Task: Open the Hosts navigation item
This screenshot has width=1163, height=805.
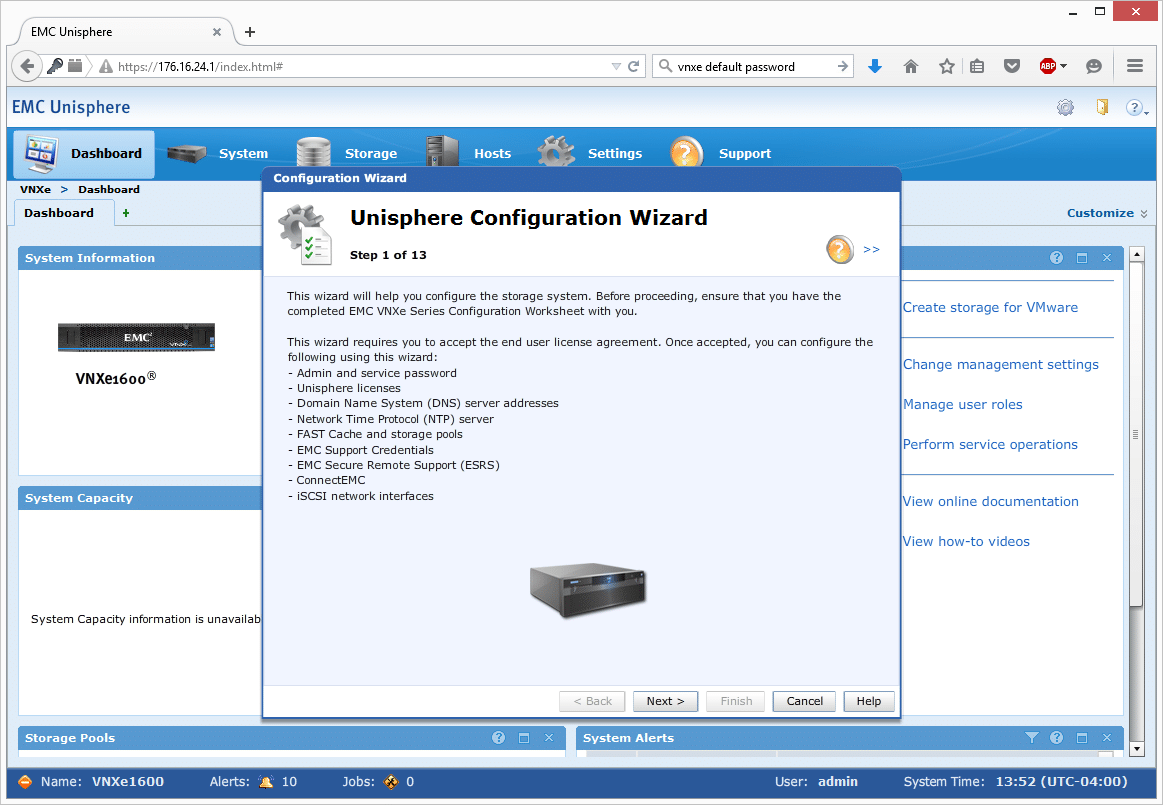Action: point(469,154)
